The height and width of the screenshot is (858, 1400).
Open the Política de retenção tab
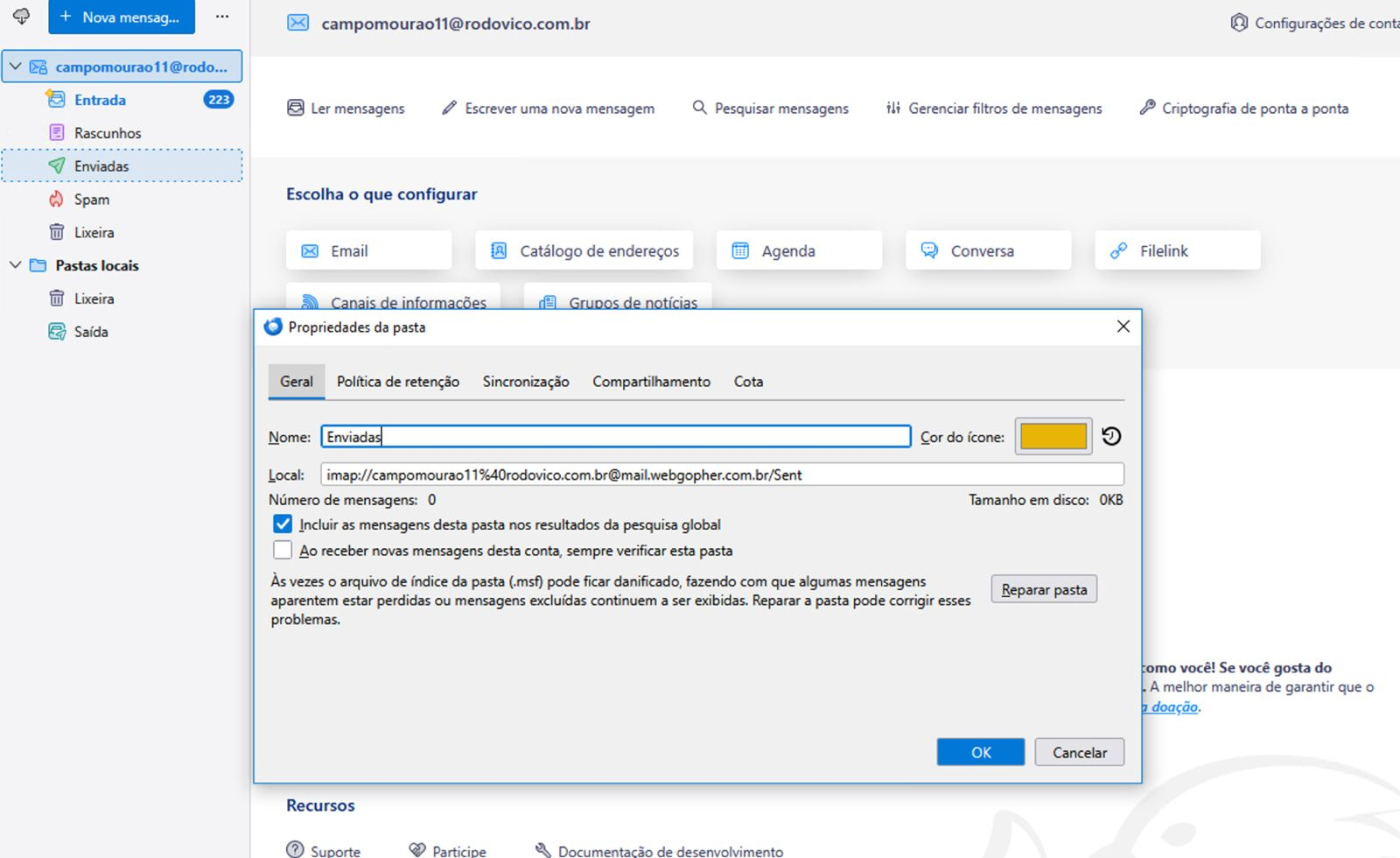398,382
